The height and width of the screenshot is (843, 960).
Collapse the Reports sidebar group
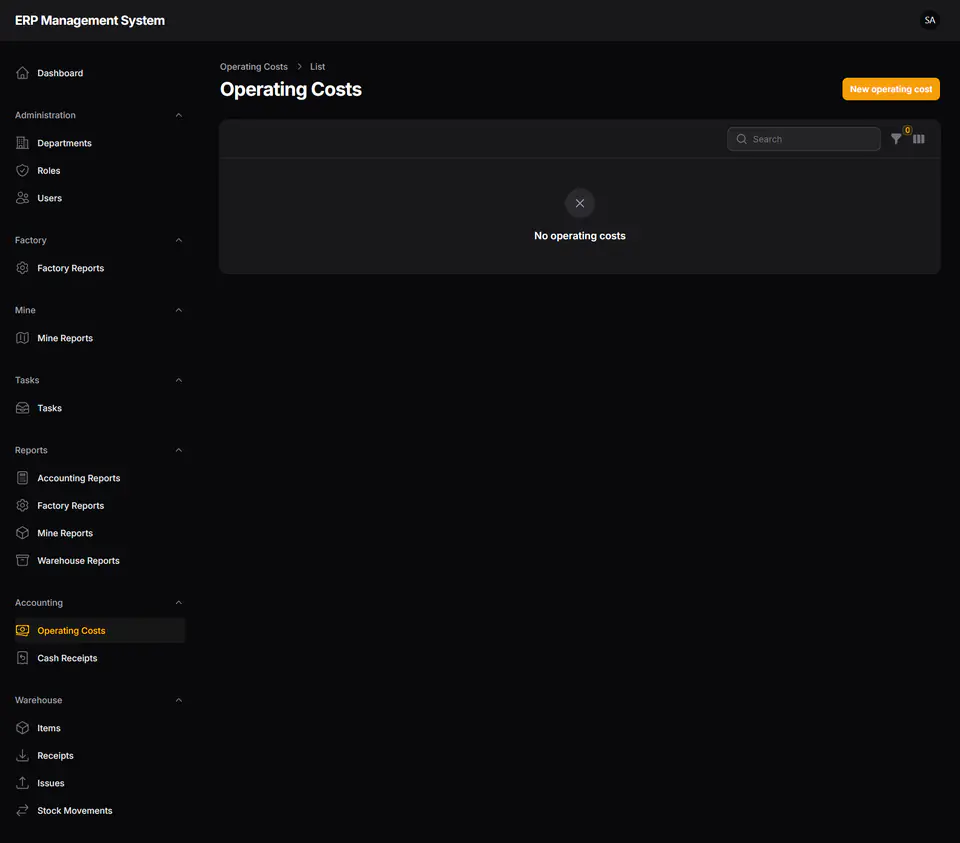click(x=179, y=450)
